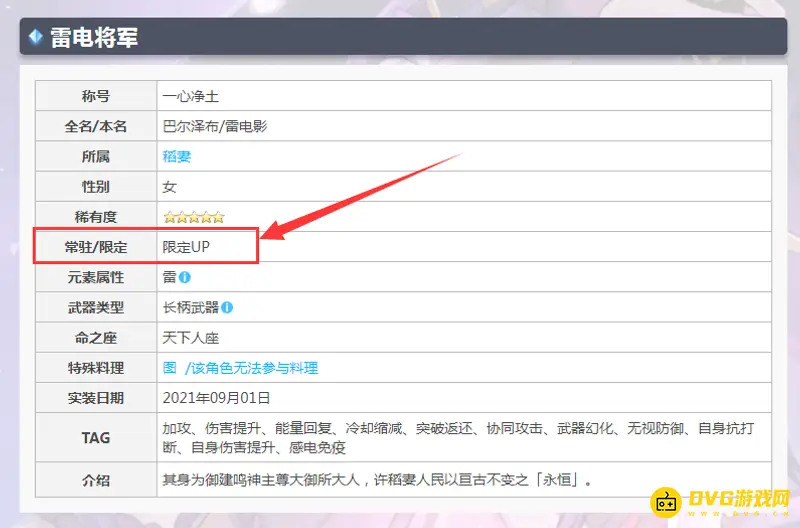Click the 限定UP value cell
This screenshot has width=800, height=528.
(x=186, y=247)
